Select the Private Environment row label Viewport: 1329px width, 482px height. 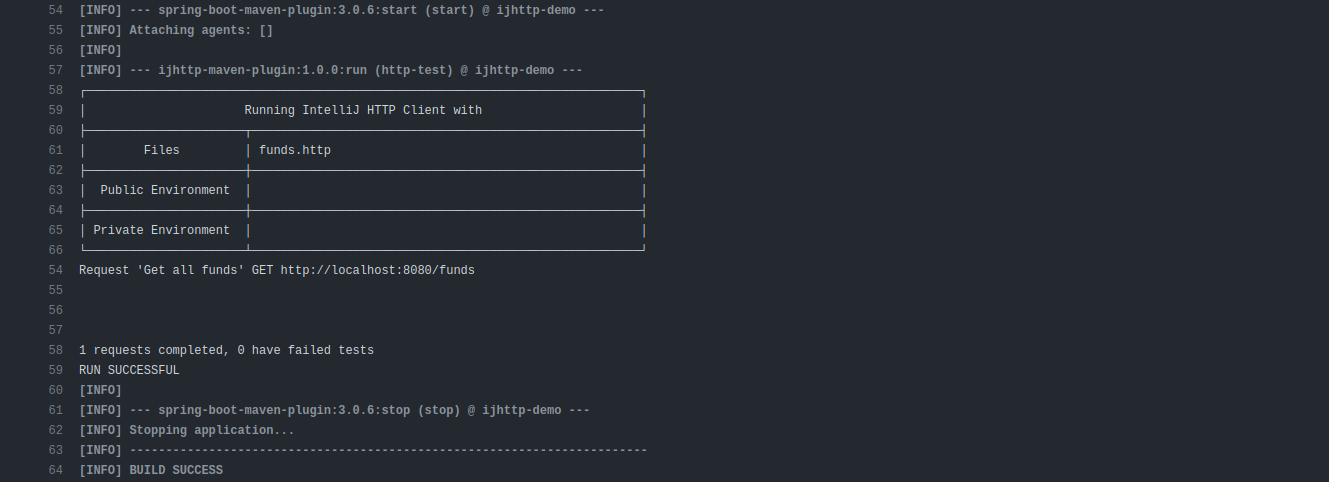162,230
